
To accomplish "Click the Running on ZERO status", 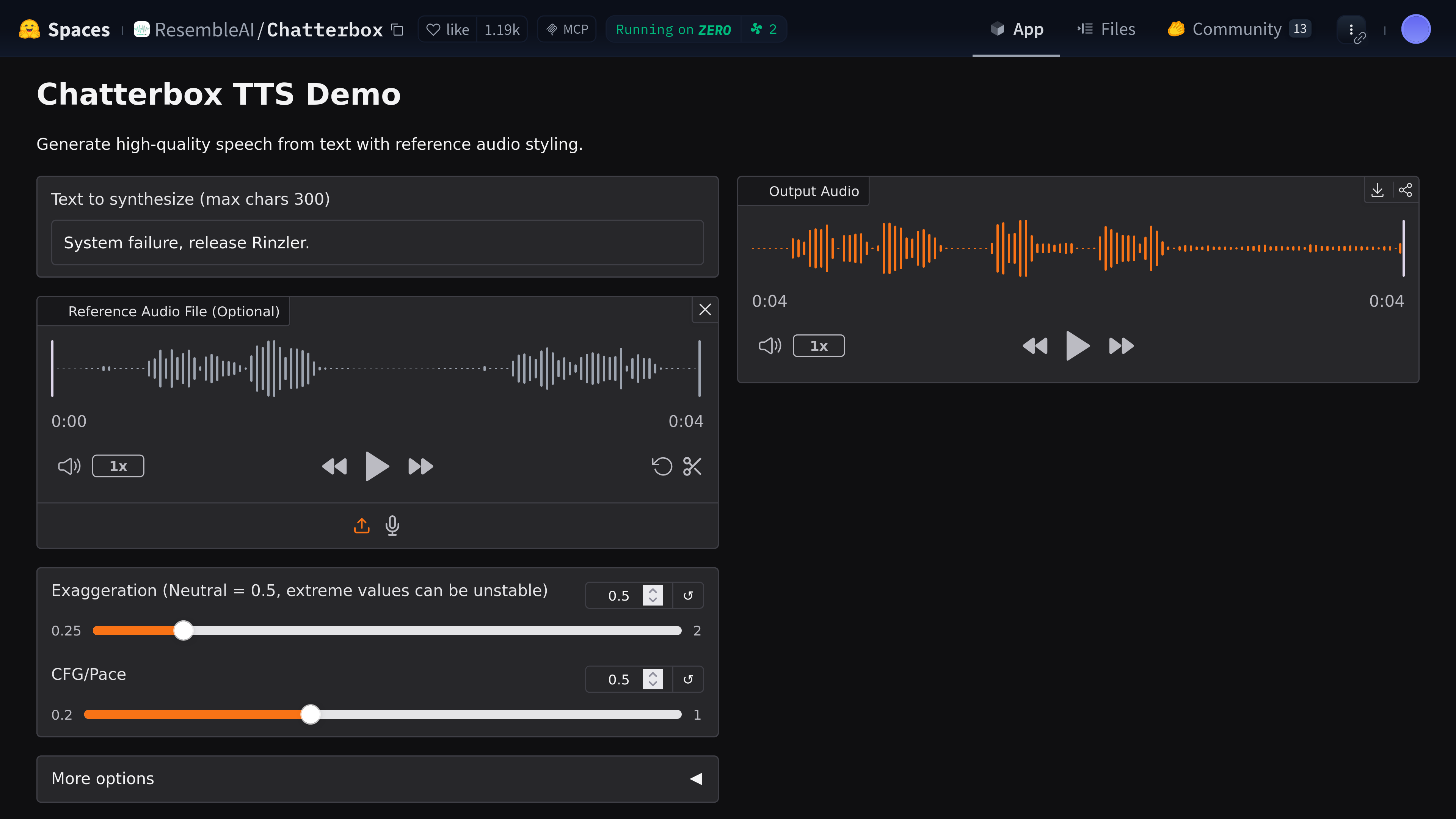I will [x=673, y=30].
